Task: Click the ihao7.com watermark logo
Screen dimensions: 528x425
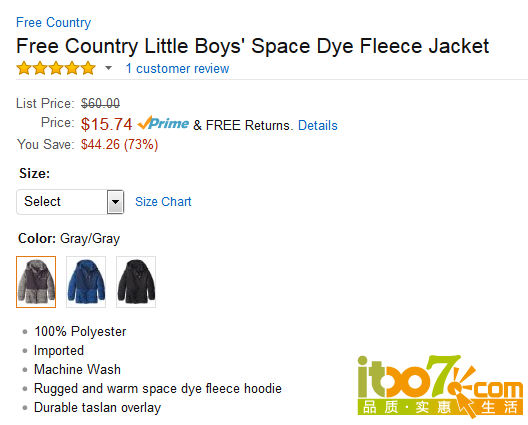Action: (440, 386)
